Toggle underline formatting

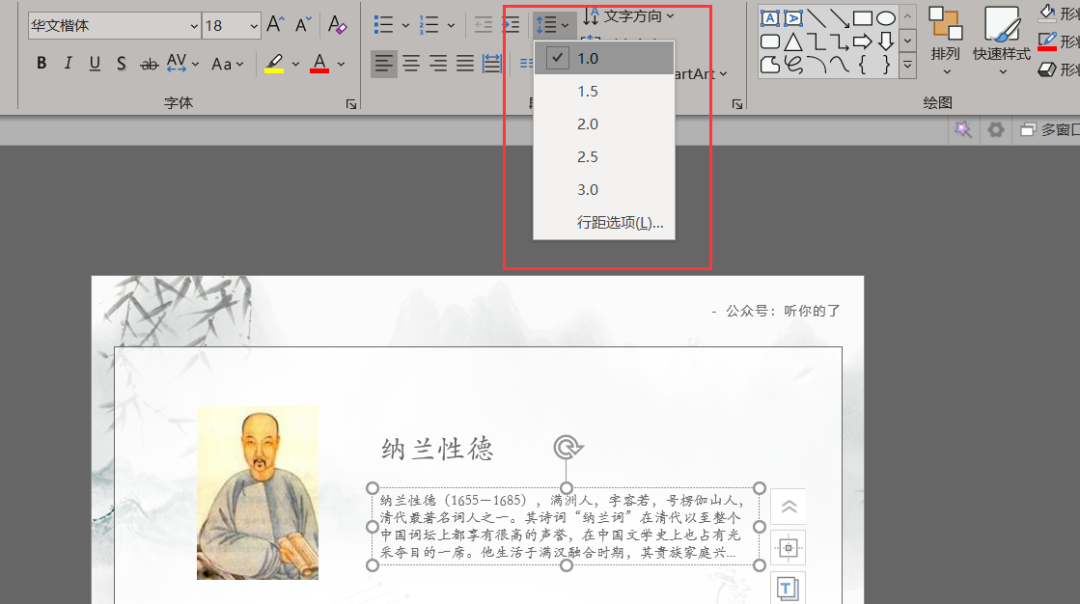point(94,63)
